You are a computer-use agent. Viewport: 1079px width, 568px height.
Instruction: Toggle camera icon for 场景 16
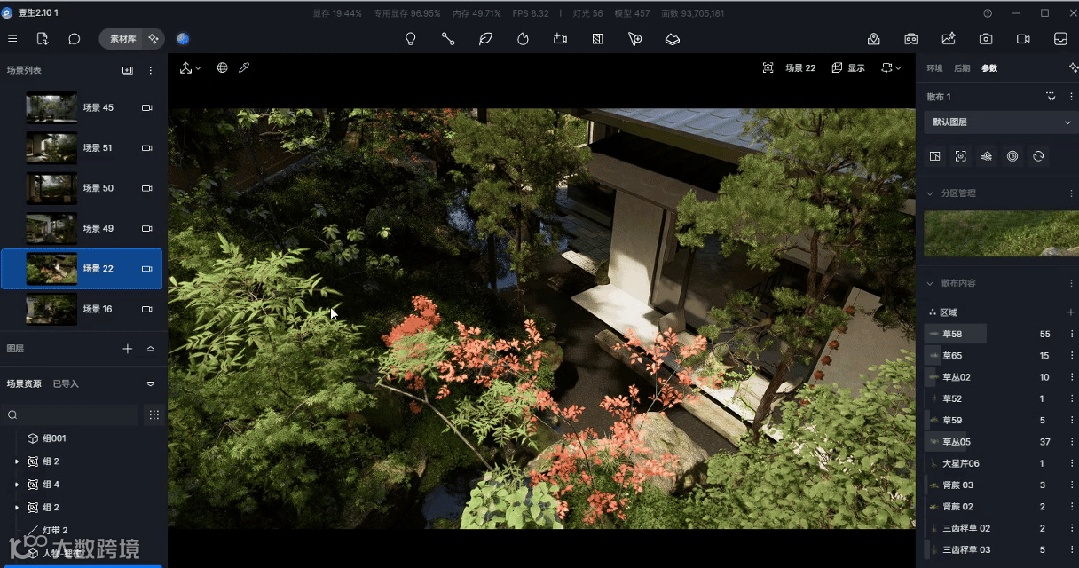147,309
